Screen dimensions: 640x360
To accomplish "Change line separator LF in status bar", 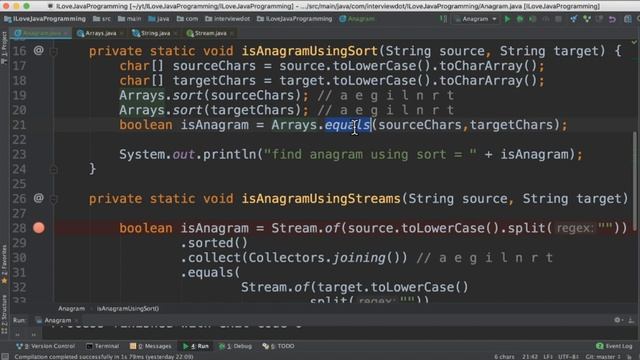I will pos(548,357).
